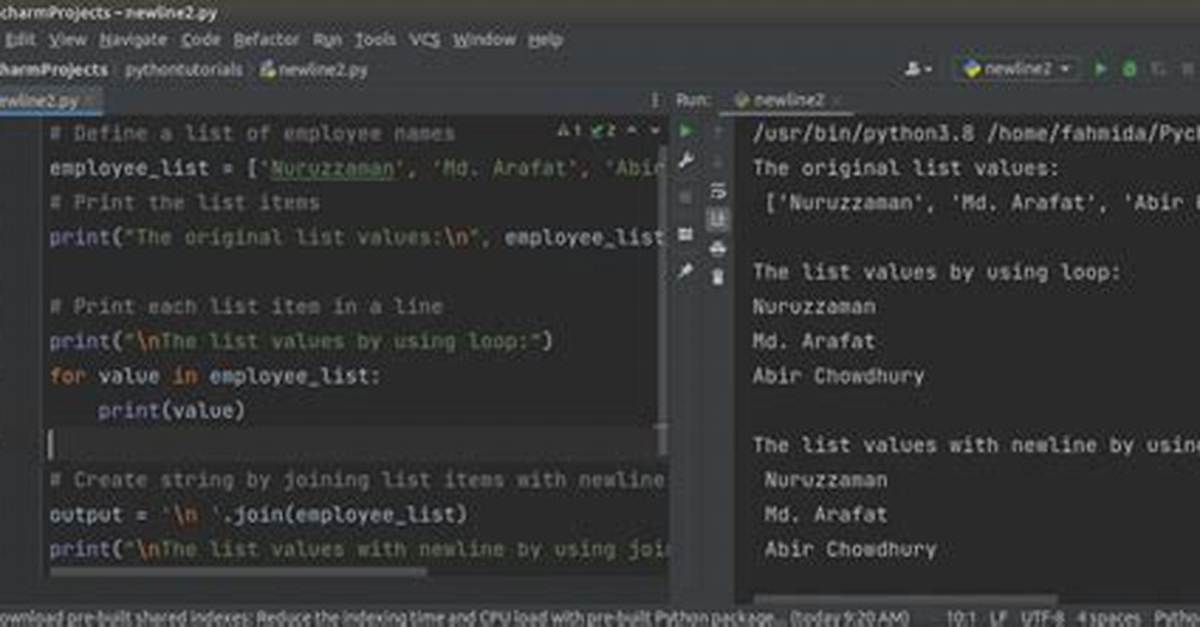Image resolution: width=1200 pixels, height=627 pixels.
Task: Click pythontutorials breadcrumb in navigation bar
Action: point(184,70)
